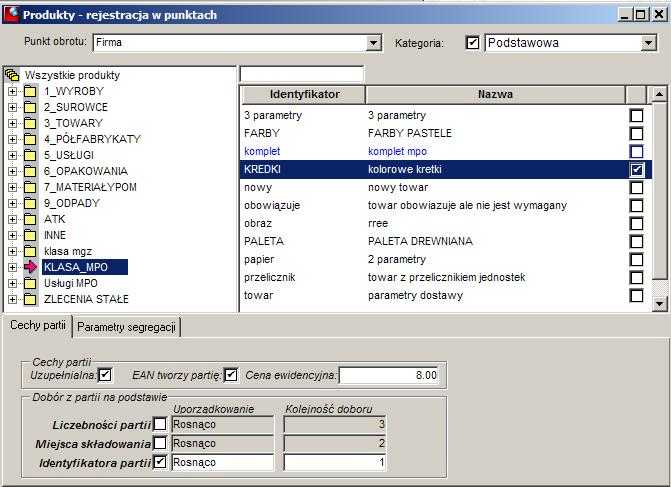Click the product list scrollbar thumb
Screen dimensions: 671x487
click(x=659, y=191)
